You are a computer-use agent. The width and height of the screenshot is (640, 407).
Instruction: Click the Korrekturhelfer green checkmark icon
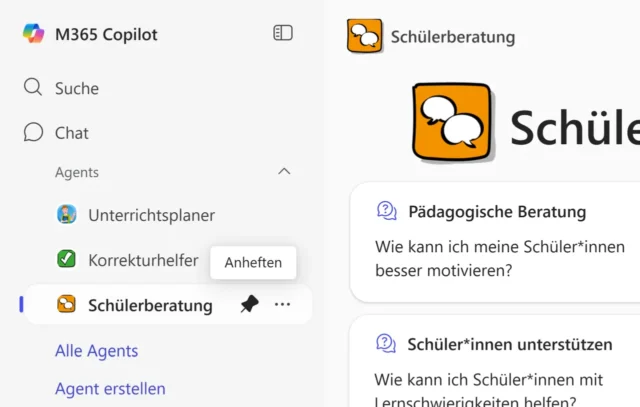tap(67, 259)
